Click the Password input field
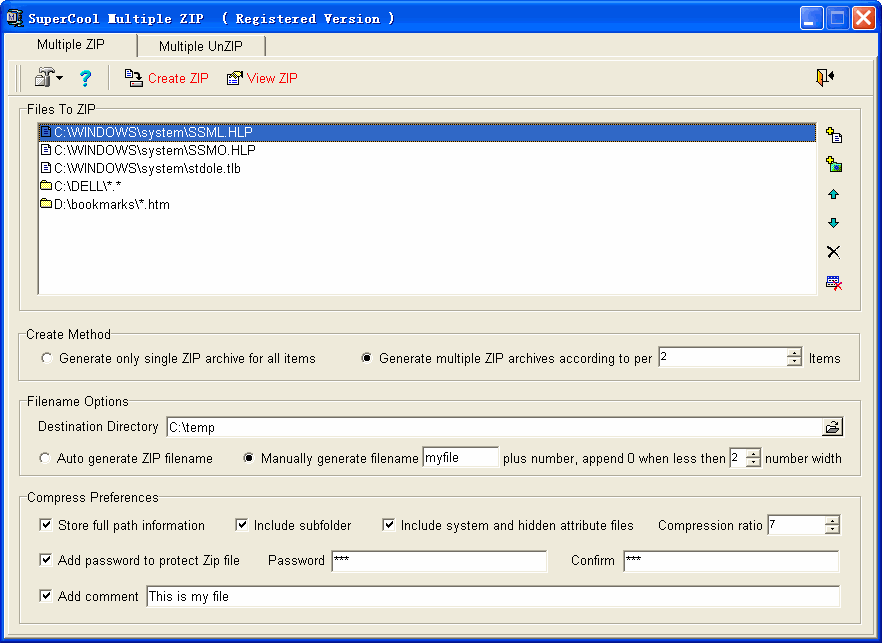This screenshot has width=882, height=643. pos(439,560)
